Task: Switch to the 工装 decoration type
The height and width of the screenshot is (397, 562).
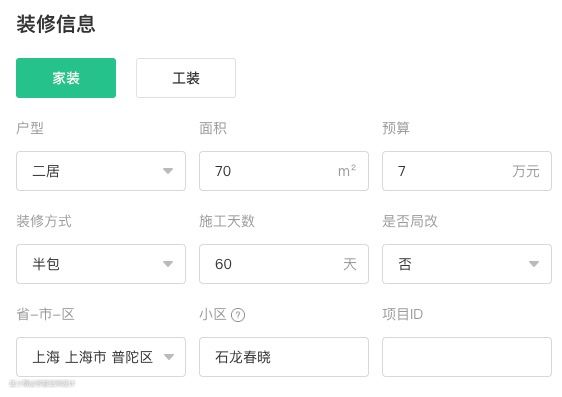Action: (x=186, y=78)
